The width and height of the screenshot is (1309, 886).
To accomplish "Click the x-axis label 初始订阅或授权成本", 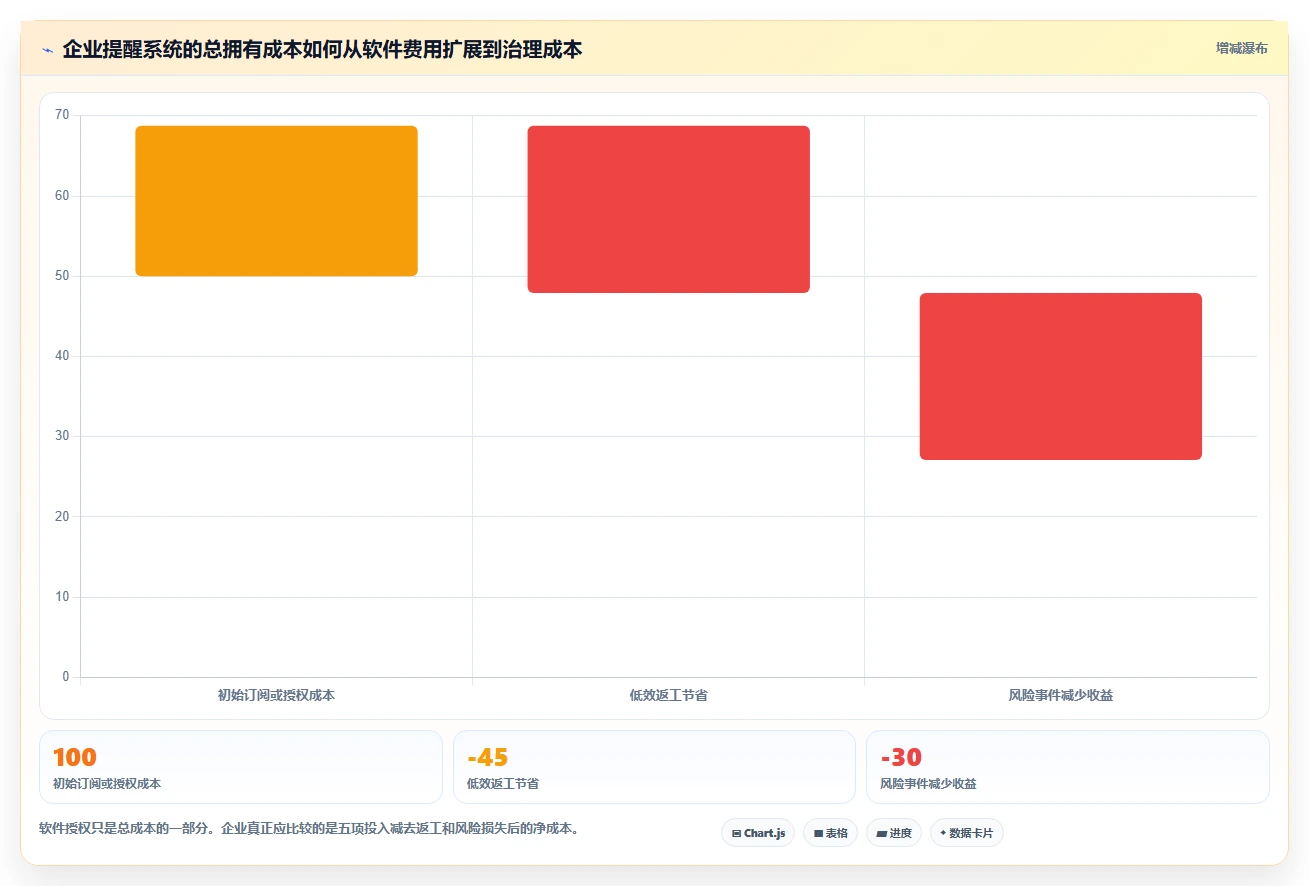I will click(276, 695).
